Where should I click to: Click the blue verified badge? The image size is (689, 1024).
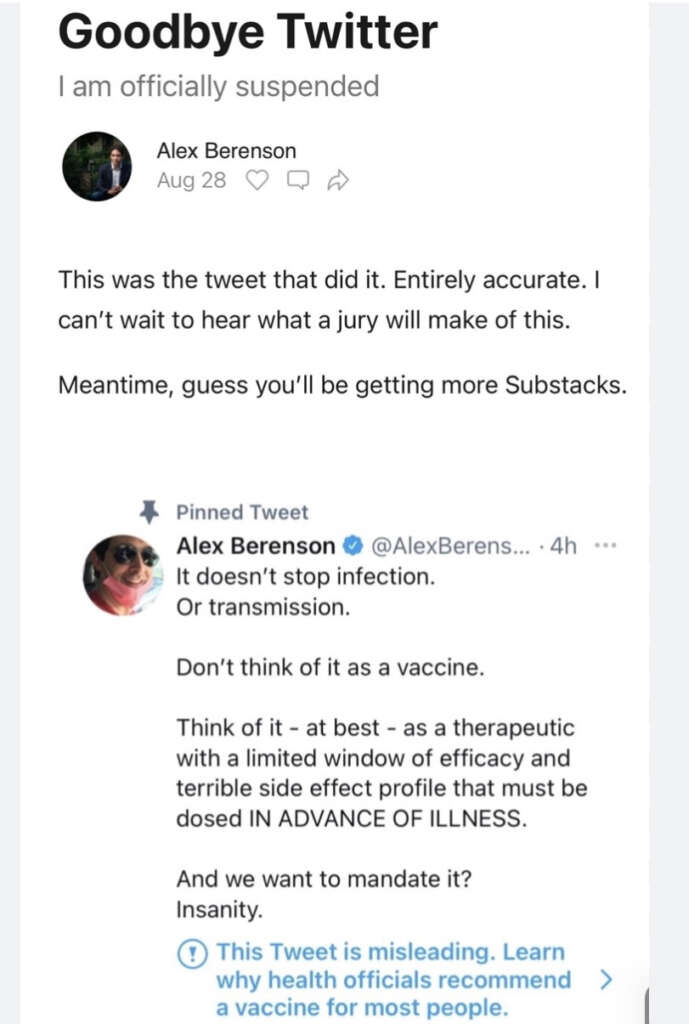[x=352, y=546]
